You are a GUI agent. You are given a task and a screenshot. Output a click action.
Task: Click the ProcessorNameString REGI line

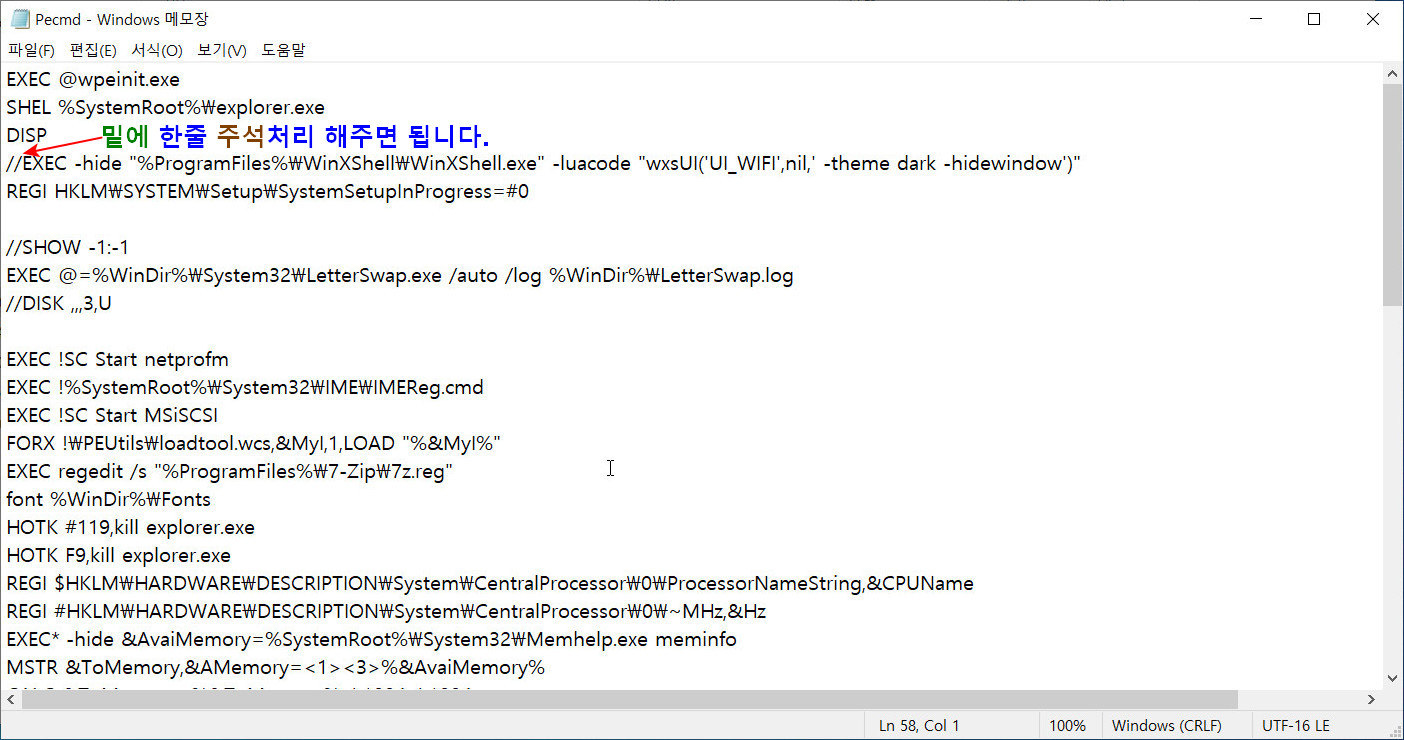[x=490, y=583]
